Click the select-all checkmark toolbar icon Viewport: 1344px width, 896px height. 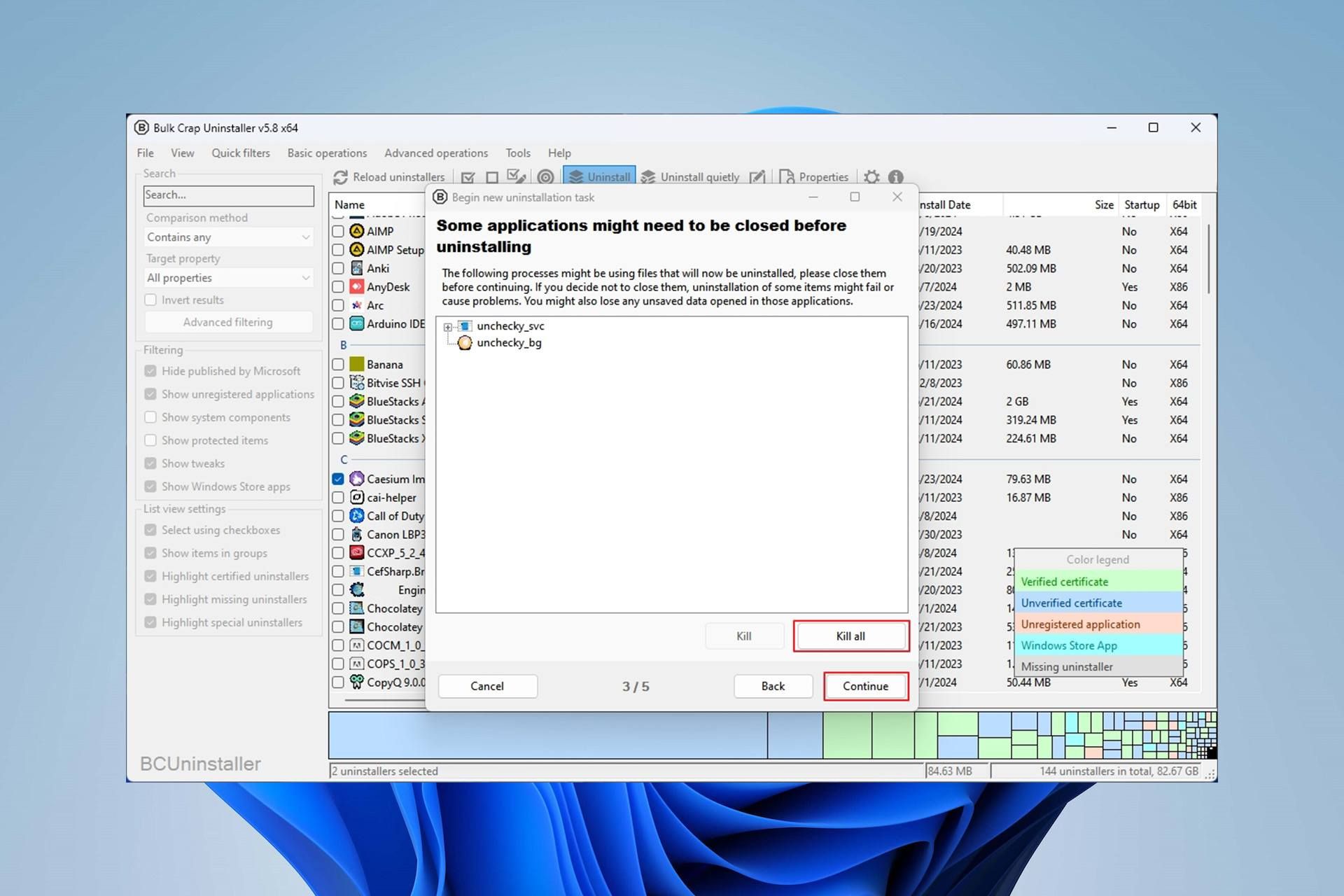click(x=468, y=178)
